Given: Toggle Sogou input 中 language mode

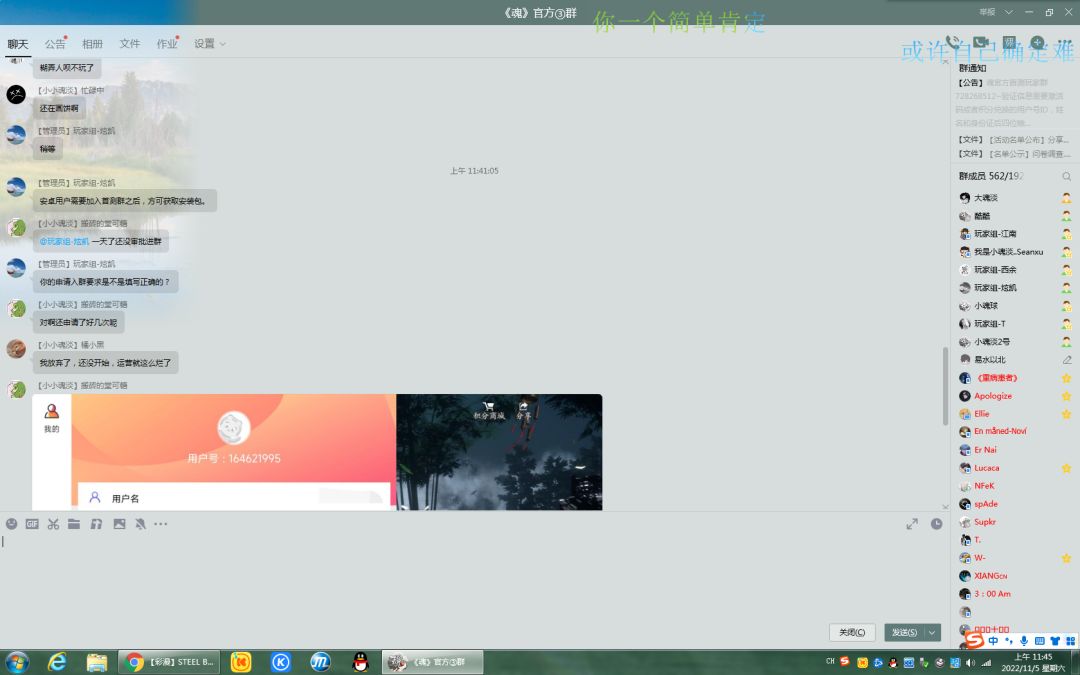Looking at the screenshot, I should [x=993, y=641].
